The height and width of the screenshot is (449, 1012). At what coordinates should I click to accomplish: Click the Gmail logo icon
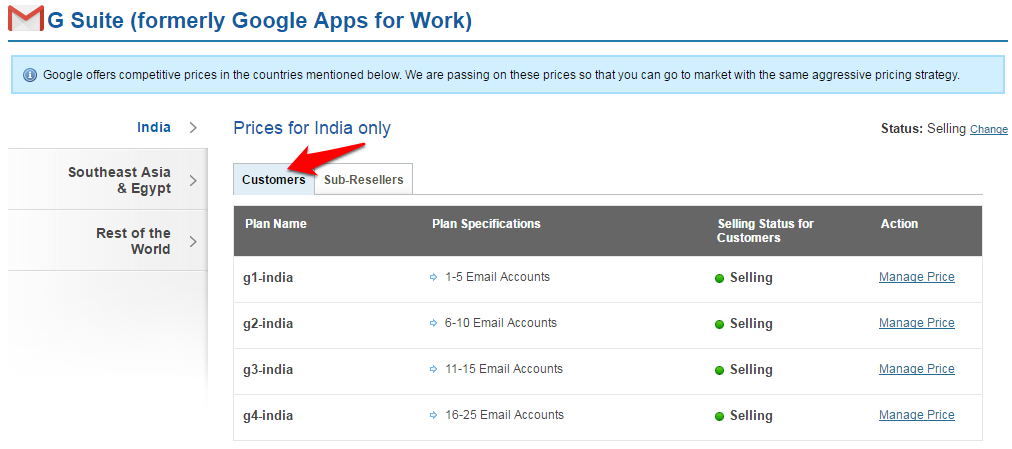[25, 20]
